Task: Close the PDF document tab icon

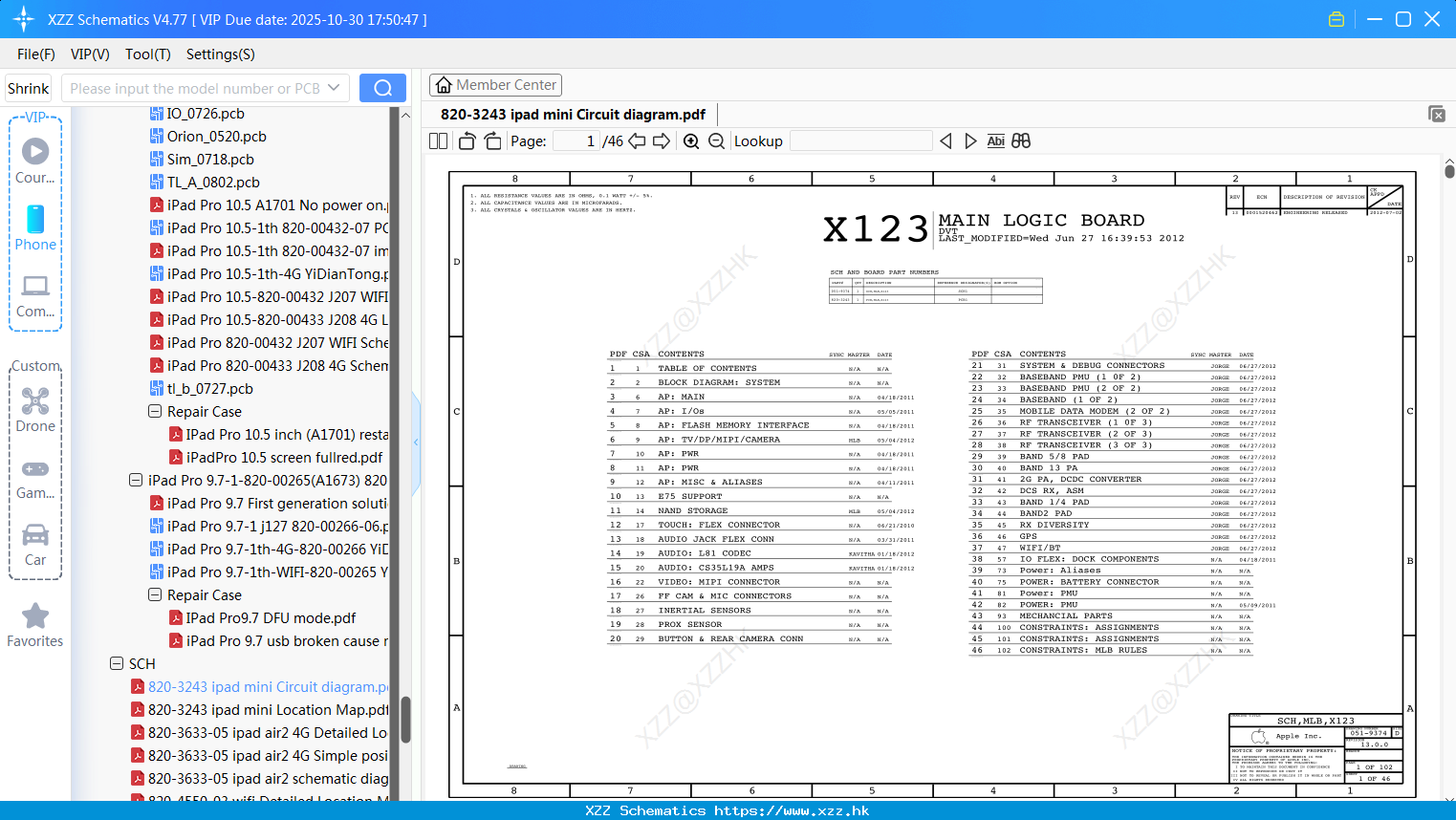Action: pyautogui.click(x=1437, y=114)
